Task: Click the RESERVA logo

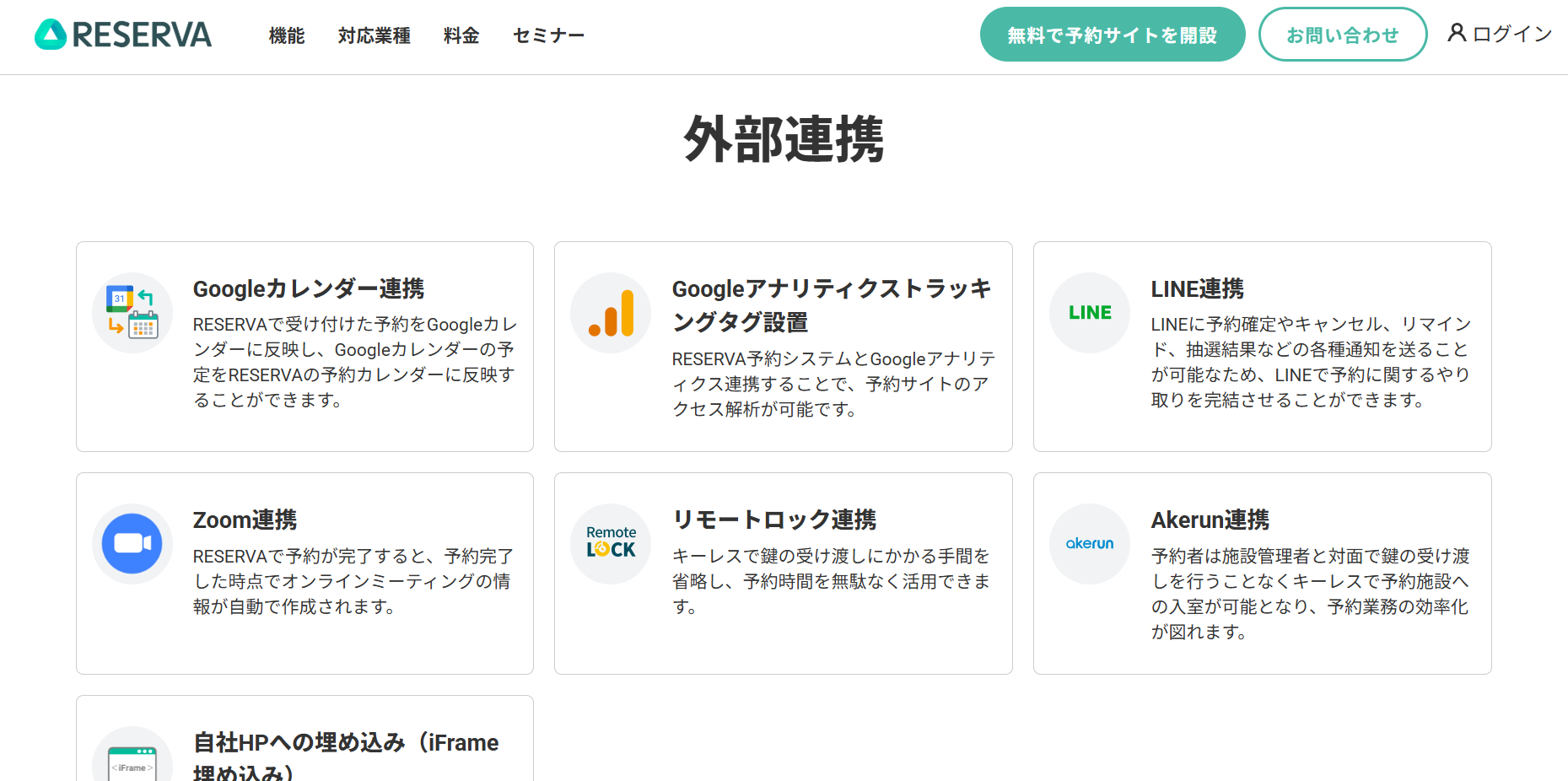Action: (x=123, y=35)
